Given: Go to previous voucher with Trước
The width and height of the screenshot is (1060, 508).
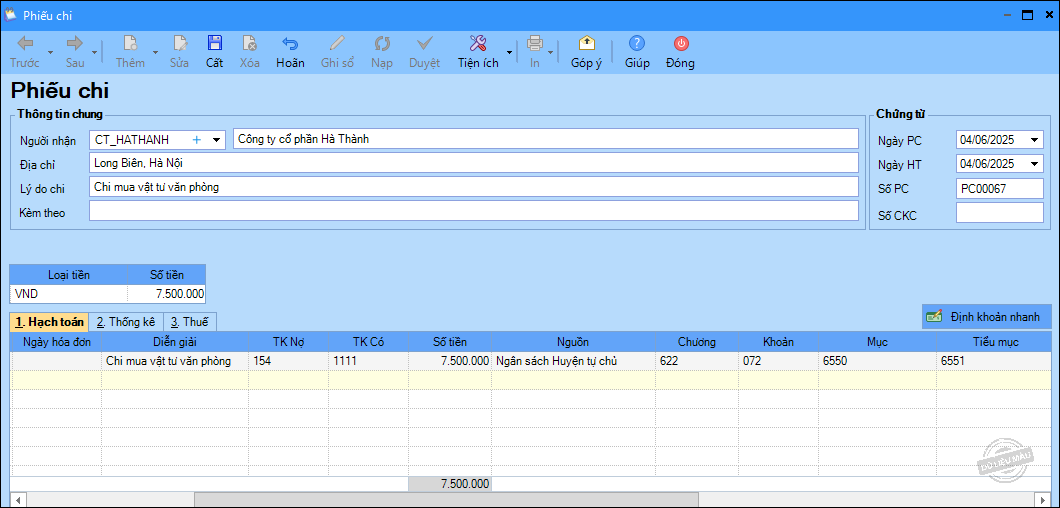Looking at the screenshot, I should click(24, 52).
